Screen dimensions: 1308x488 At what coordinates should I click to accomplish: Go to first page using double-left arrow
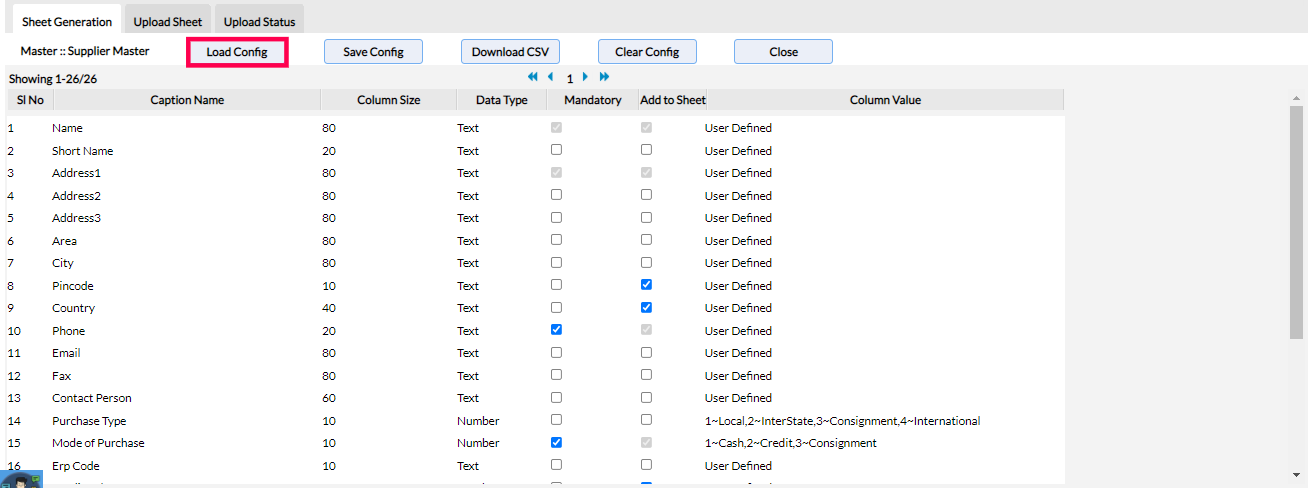[x=533, y=77]
